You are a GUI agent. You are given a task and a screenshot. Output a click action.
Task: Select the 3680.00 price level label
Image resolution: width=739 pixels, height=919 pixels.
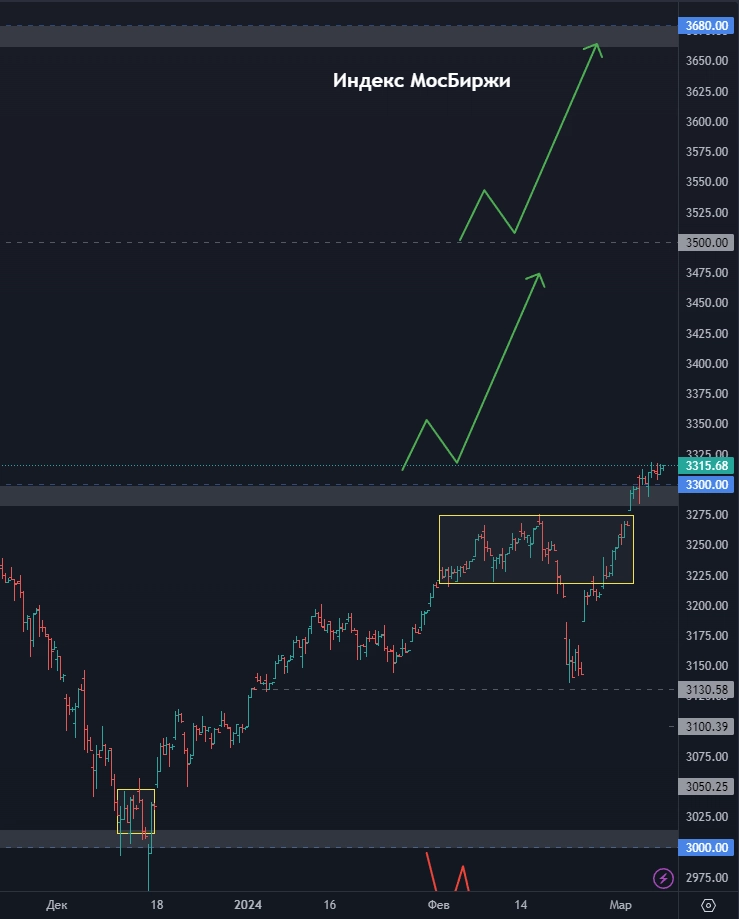click(706, 26)
